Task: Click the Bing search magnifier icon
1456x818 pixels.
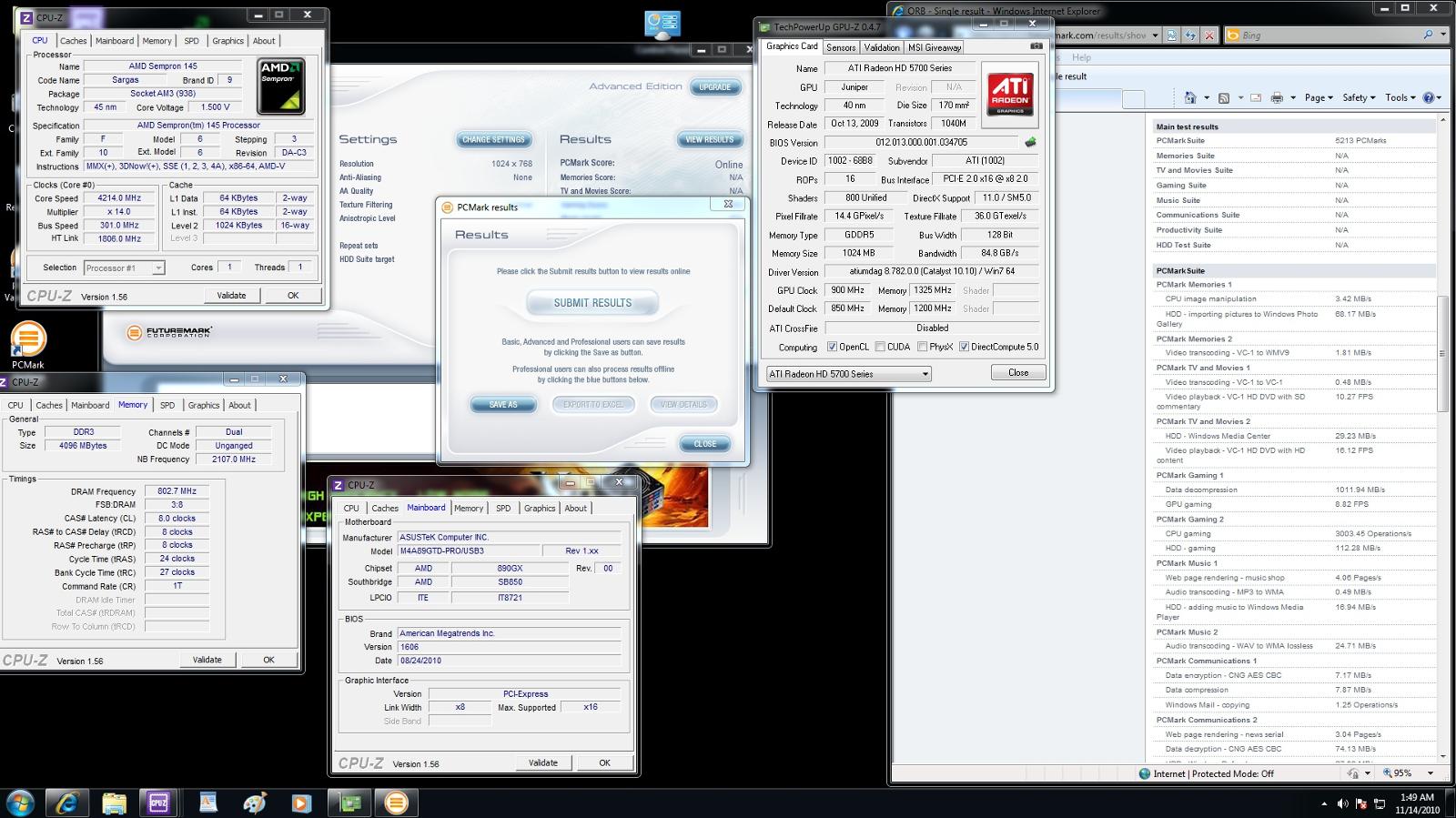Action: pos(1430,35)
